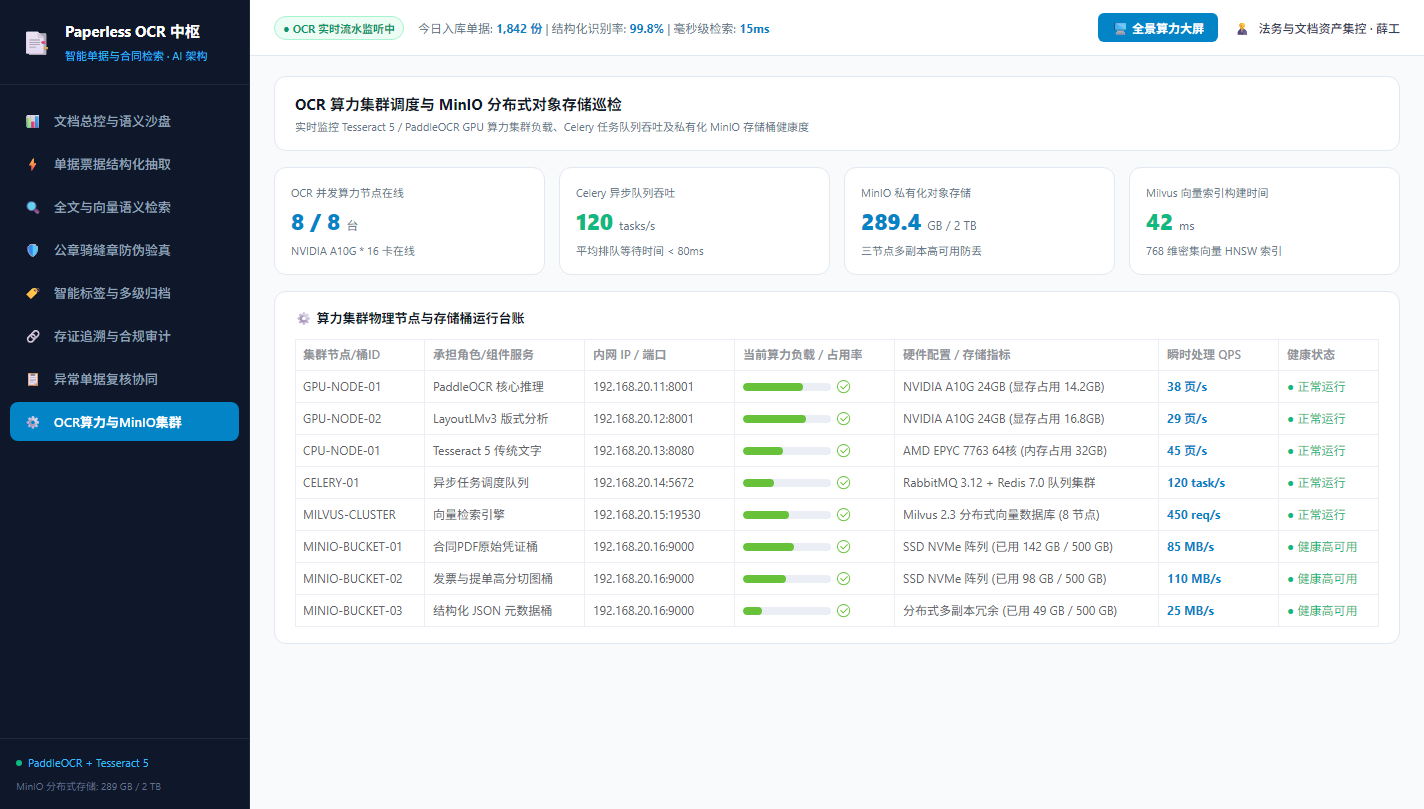1424x809 pixels.
Task: Click the chart icon beside 文档总控与语义沙盘
Action: click(33, 121)
